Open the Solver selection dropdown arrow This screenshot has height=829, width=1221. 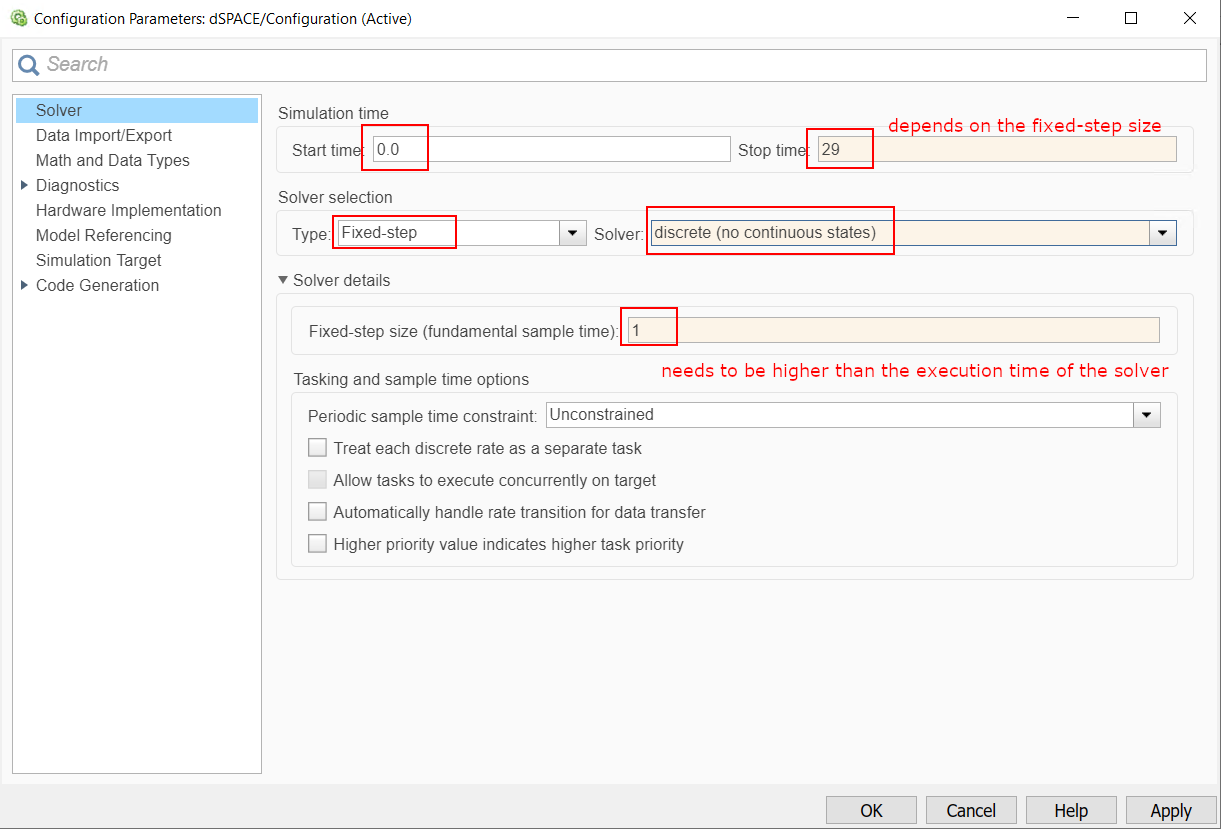point(1162,233)
